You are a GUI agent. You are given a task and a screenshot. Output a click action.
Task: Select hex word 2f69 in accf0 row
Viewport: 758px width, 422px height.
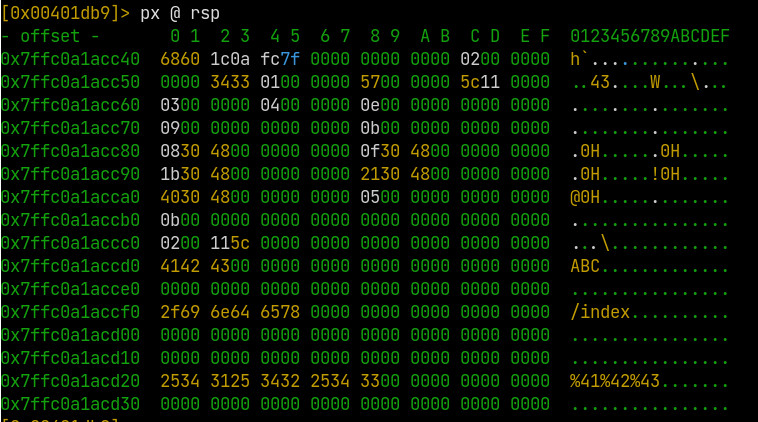(x=180, y=312)
